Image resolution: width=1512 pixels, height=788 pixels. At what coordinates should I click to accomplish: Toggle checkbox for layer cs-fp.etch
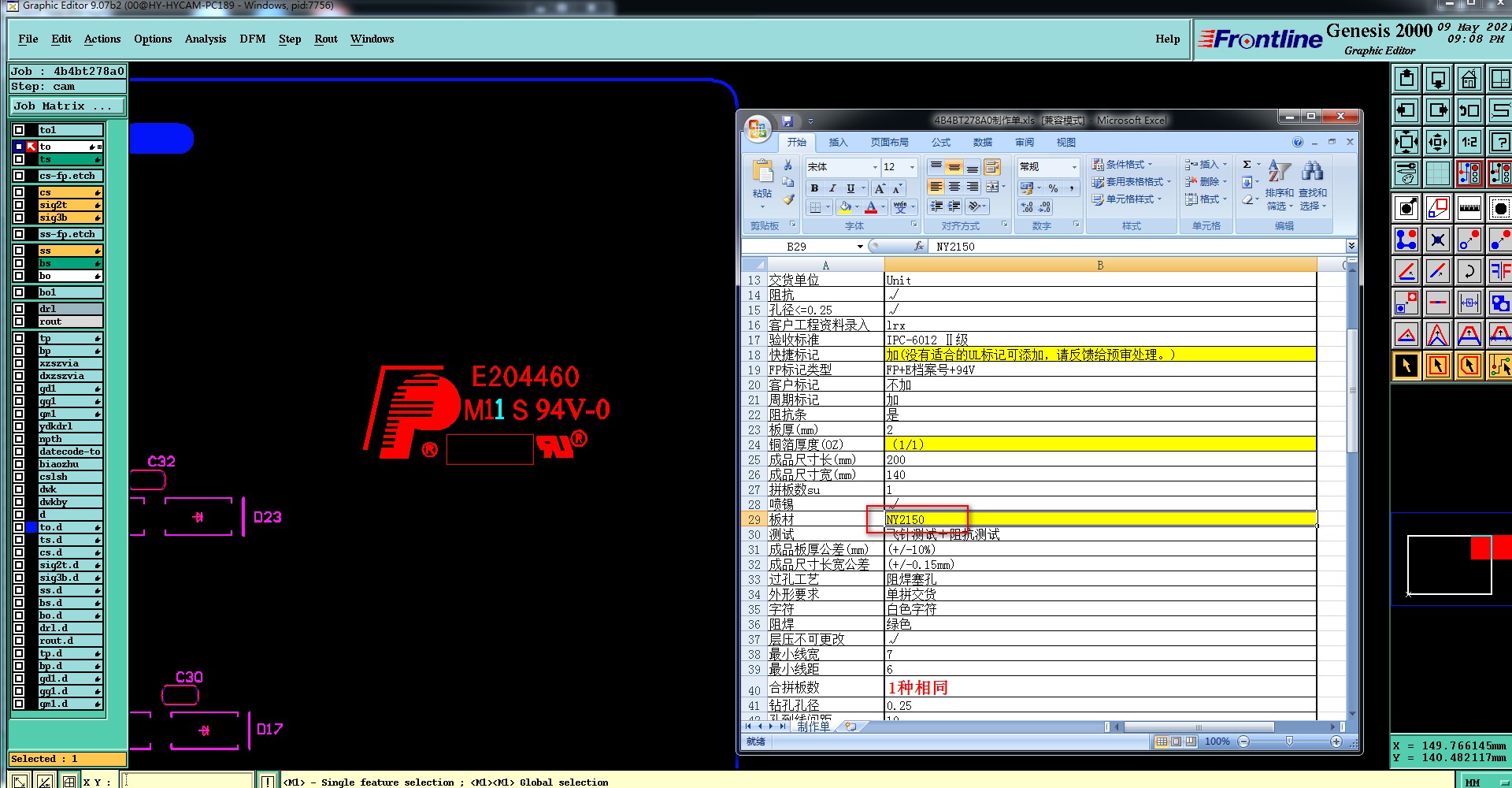click(19, 176)
